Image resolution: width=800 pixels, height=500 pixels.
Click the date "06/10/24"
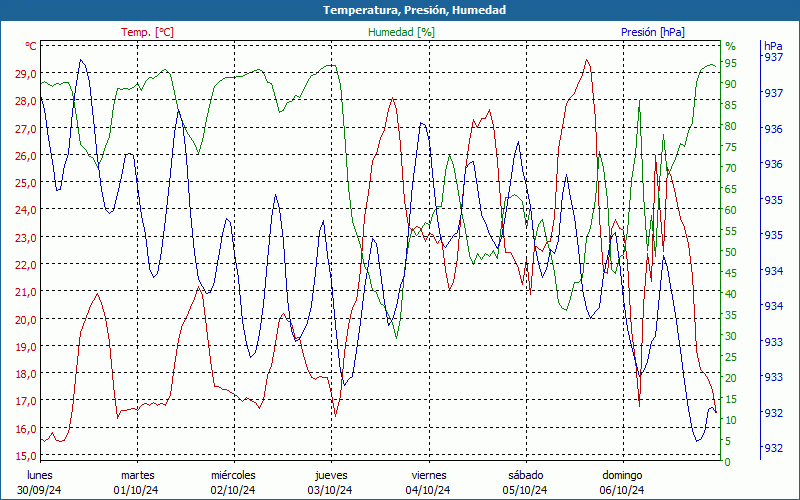tap(621, 490)
